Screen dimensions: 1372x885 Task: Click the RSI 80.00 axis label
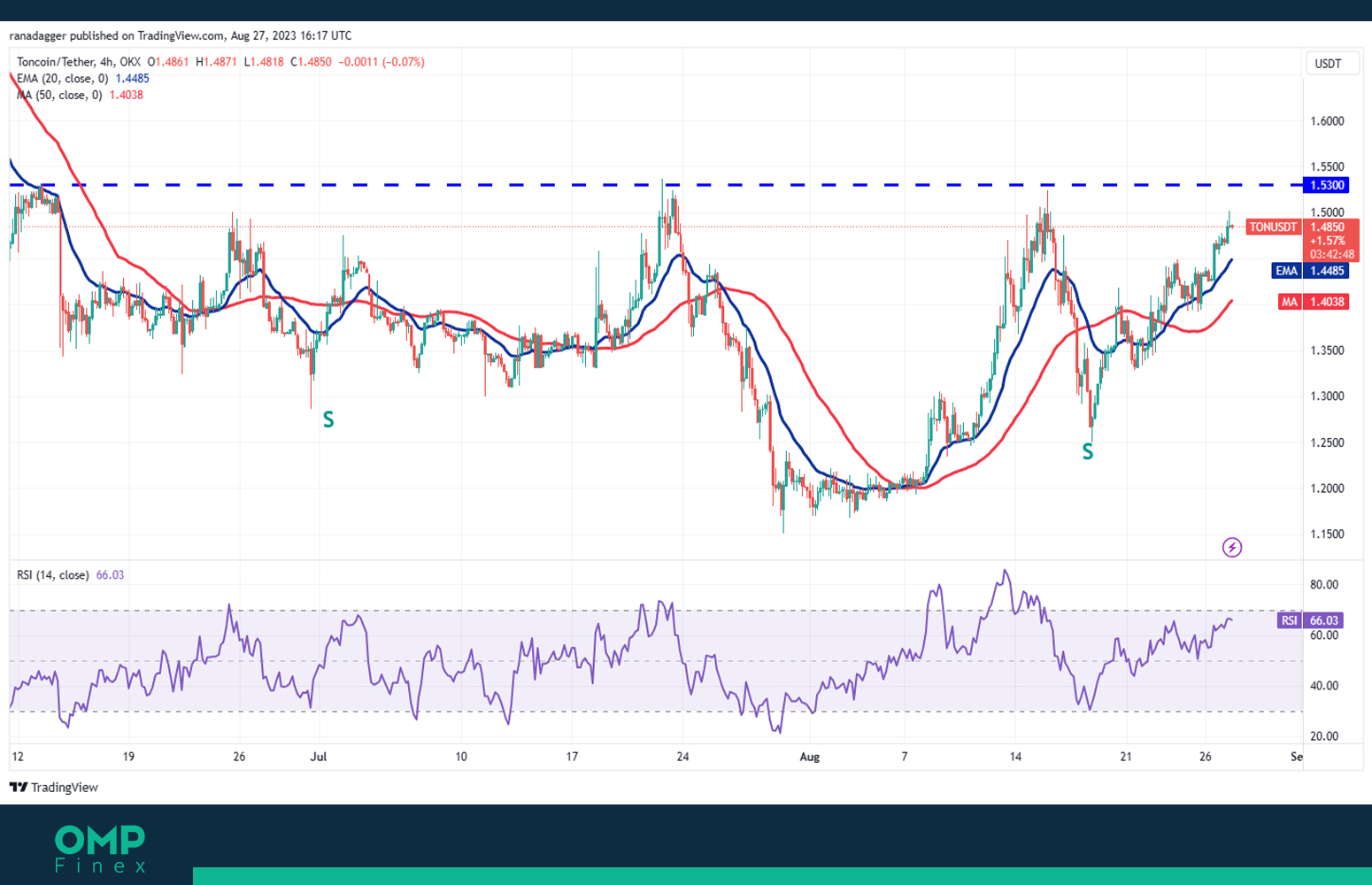(1324, 585)
